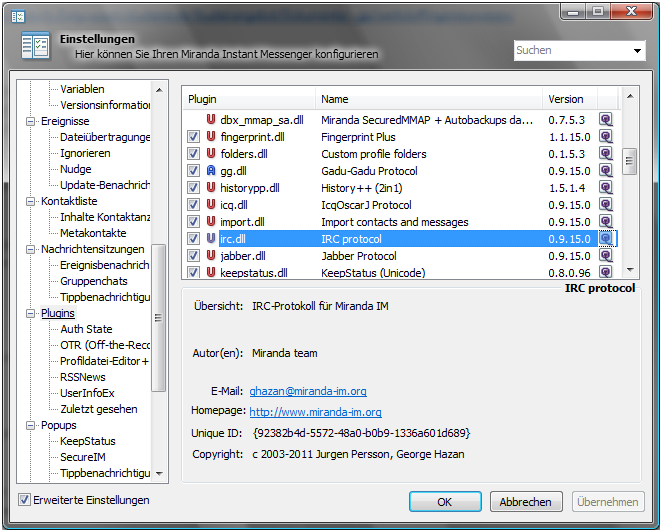Collapse the Nachrichtensitzungen tree node
This screenshot has height=532, width=662.
30,250
